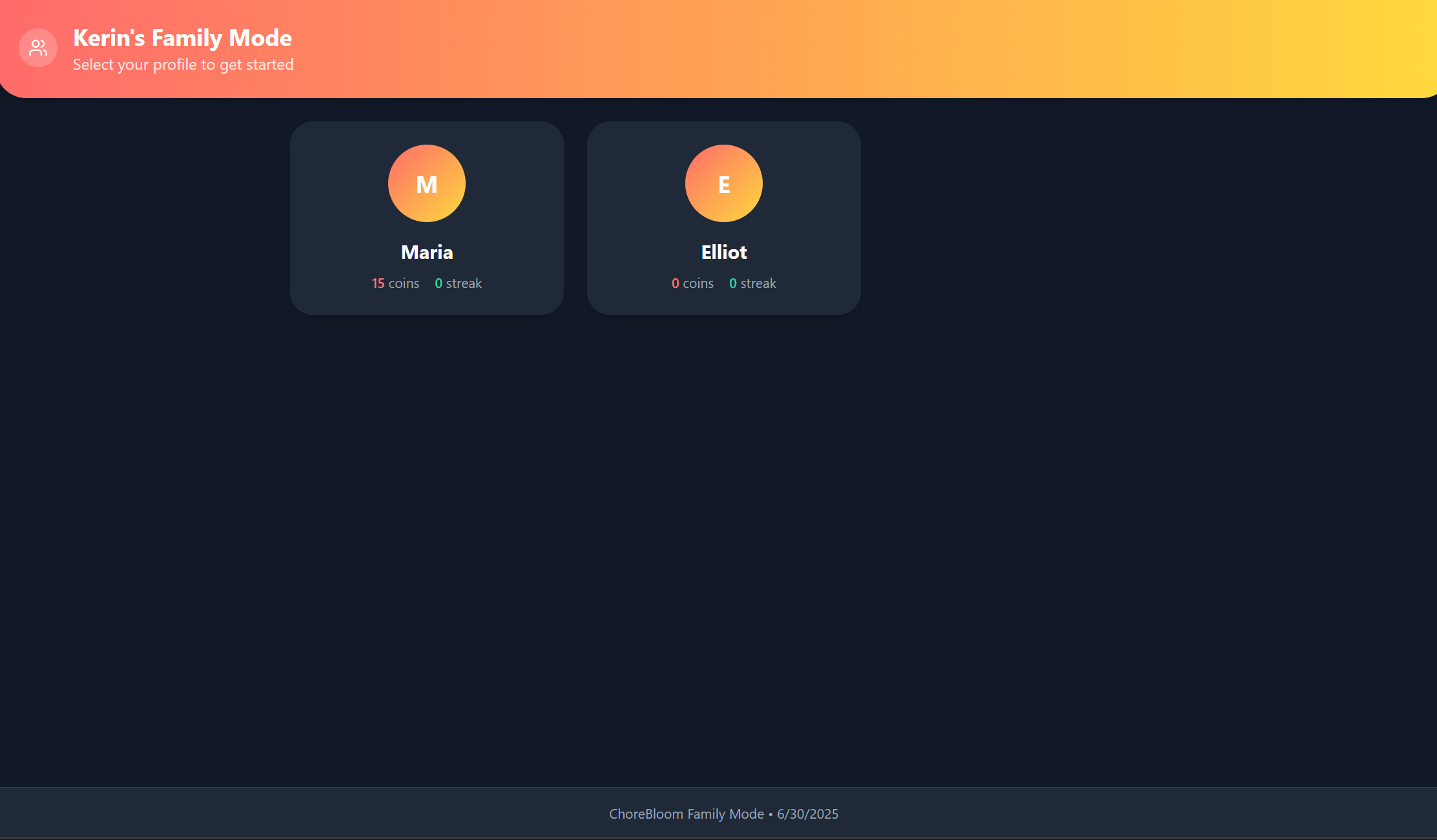Click Maria's 15 coins count
Screen dimensions: 1437x840
[378, 283]
